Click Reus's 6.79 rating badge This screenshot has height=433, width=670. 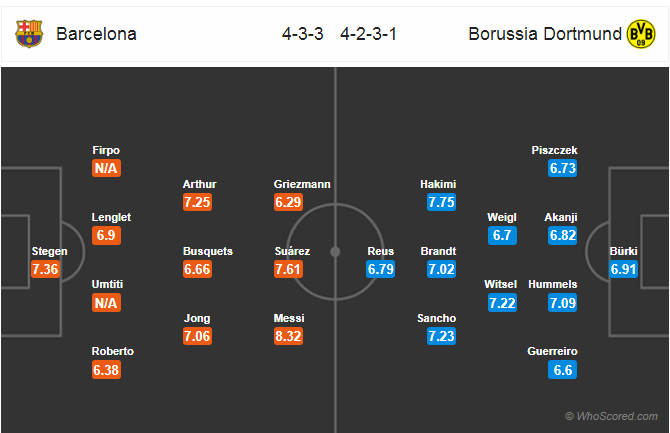pyautogui.click(x=380, y=269)
